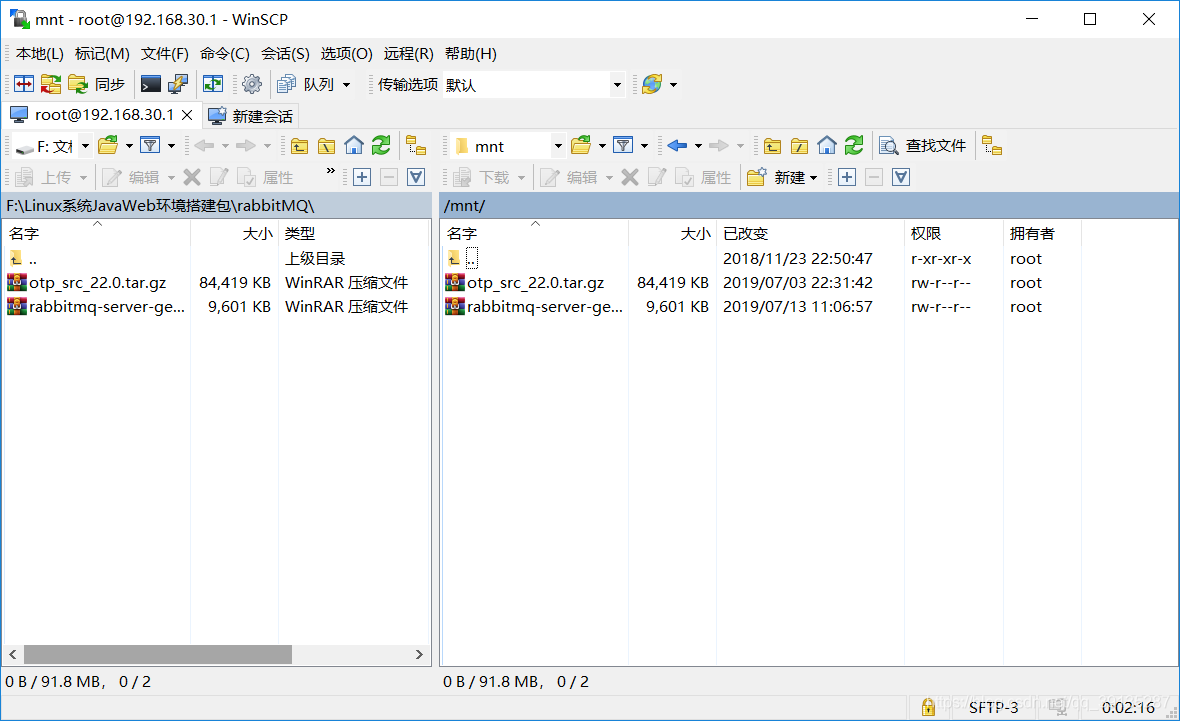Close the root@192.168.30.1 session tab
1180x721 pixels.
point(187,115)
